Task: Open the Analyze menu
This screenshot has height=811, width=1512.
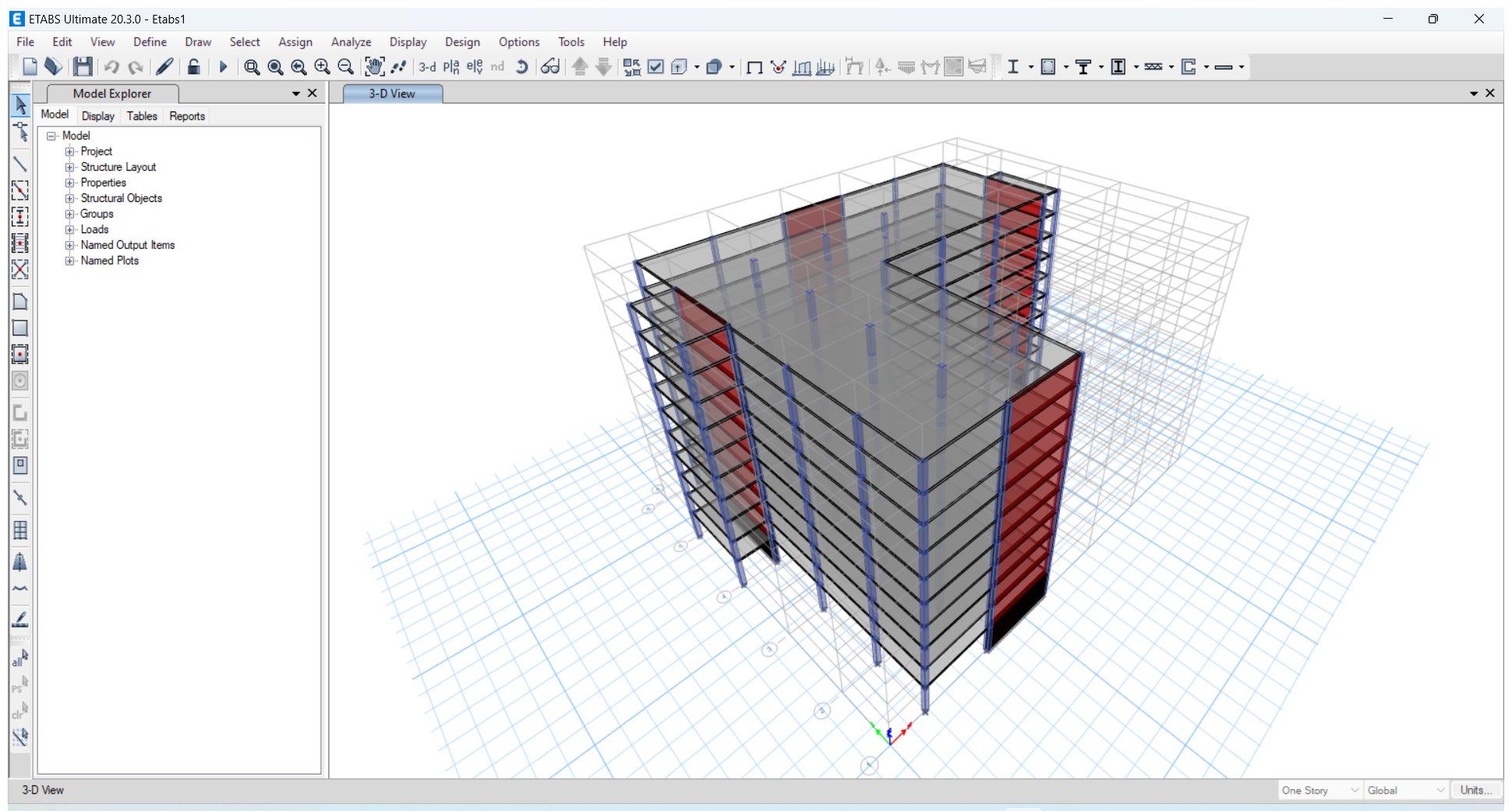Action: [x=351, y=42]
